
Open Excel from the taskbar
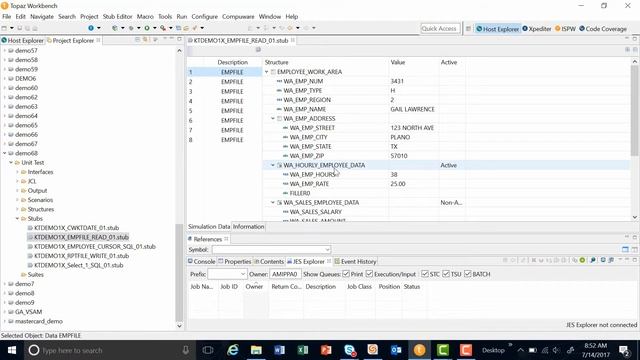[x=302, y=350]
